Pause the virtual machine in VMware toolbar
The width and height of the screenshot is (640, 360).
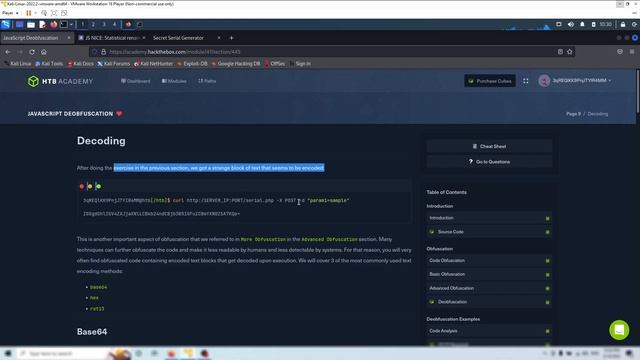tap(29, 13)
